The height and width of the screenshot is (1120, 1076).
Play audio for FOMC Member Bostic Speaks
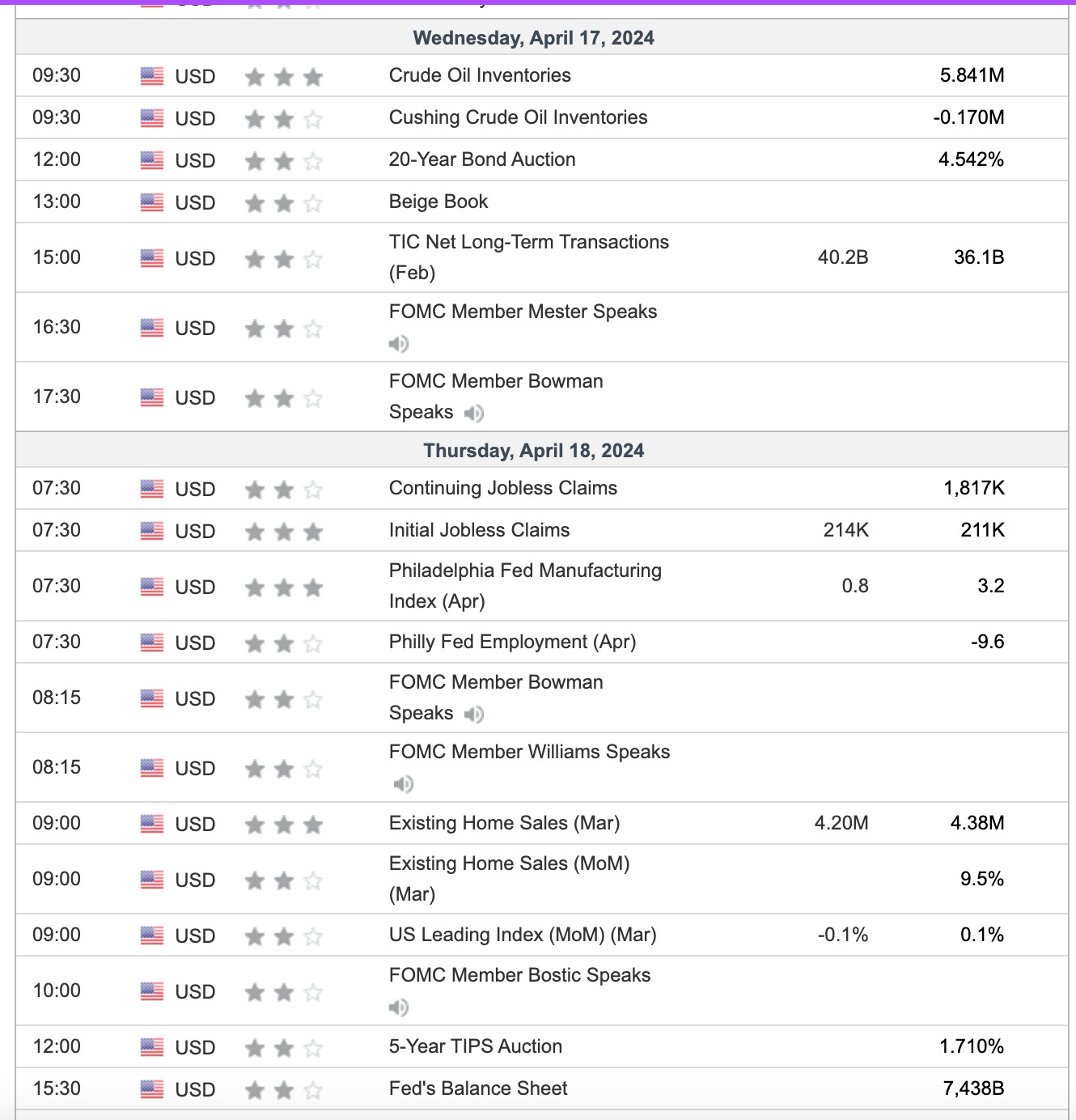tap(399, 1008)
